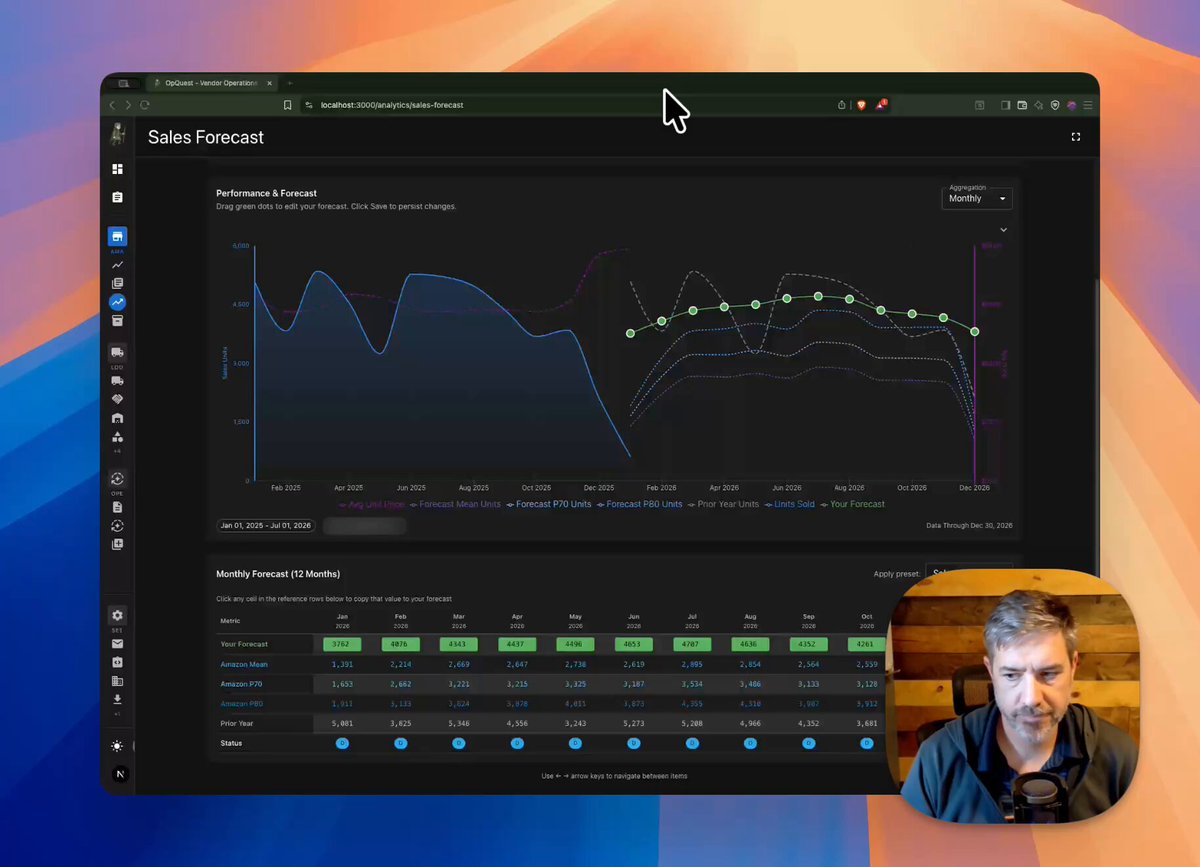This screenshot has width=1200, height=867.
Task: Toggle light/dark theme sun icon
Action: [x=118, y=746]
